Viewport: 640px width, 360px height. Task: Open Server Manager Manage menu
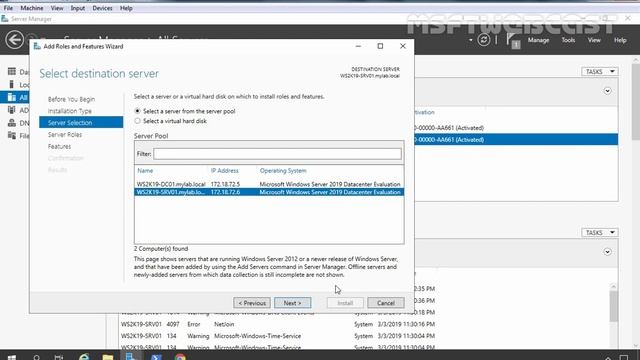(x=538, y=40)
